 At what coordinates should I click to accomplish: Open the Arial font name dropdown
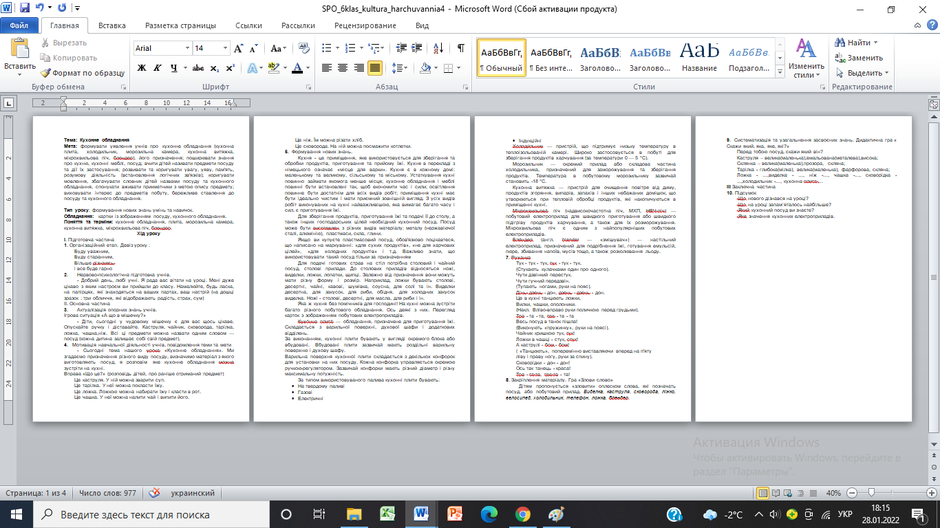(188, 48)
